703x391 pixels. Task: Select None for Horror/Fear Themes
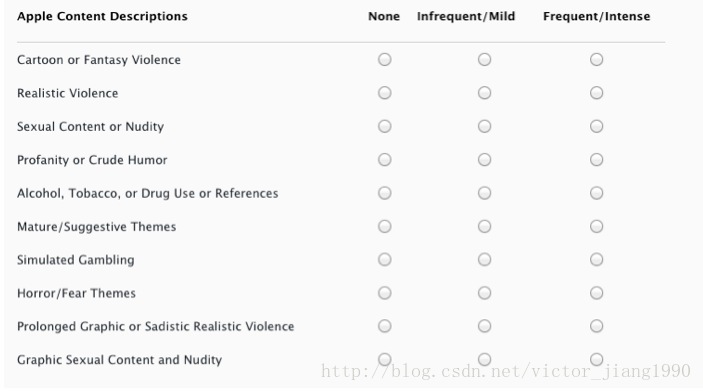click(x=385, y=293)
